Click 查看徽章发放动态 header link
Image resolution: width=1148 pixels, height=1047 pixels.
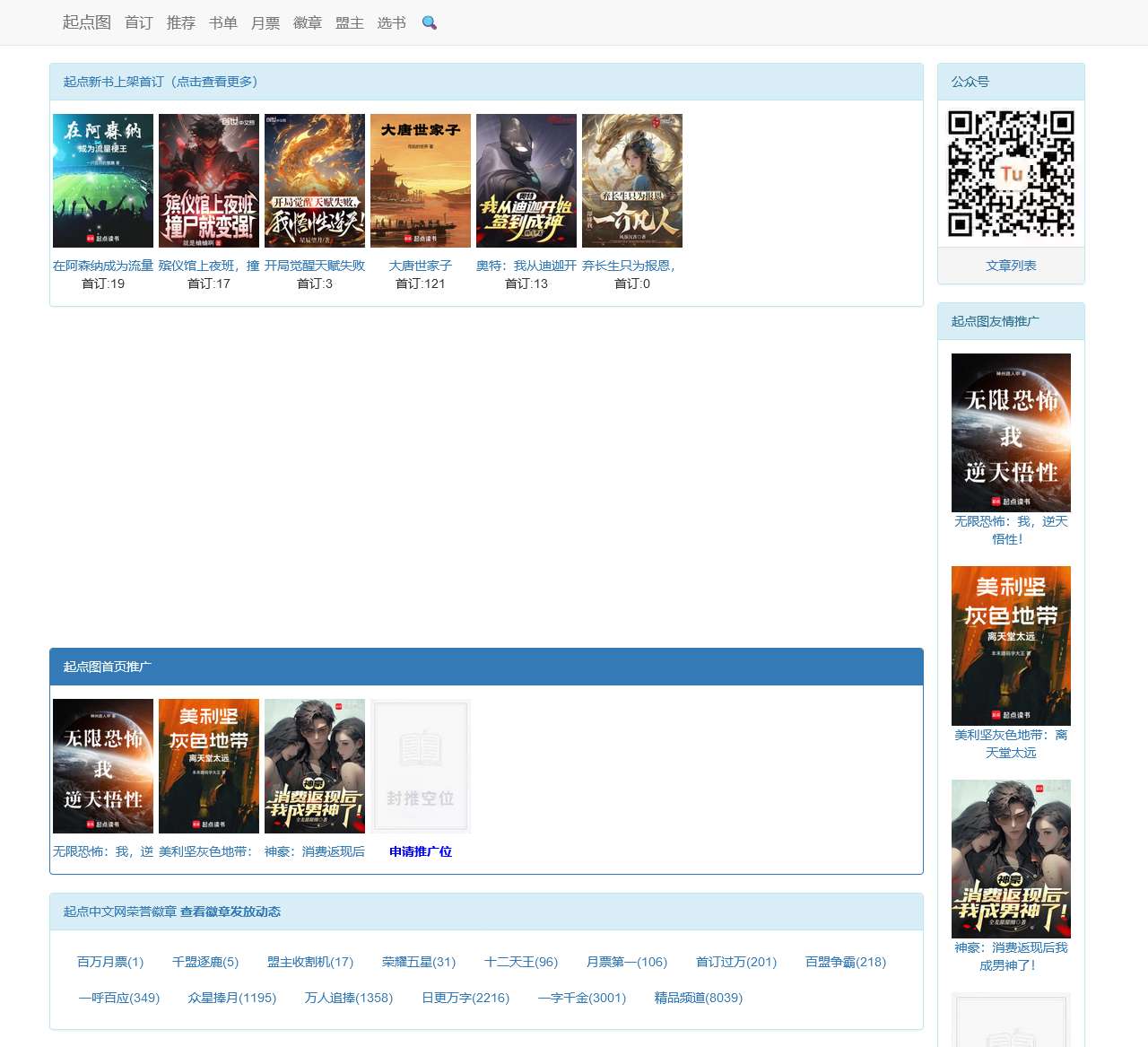click(x=230, y=912)
